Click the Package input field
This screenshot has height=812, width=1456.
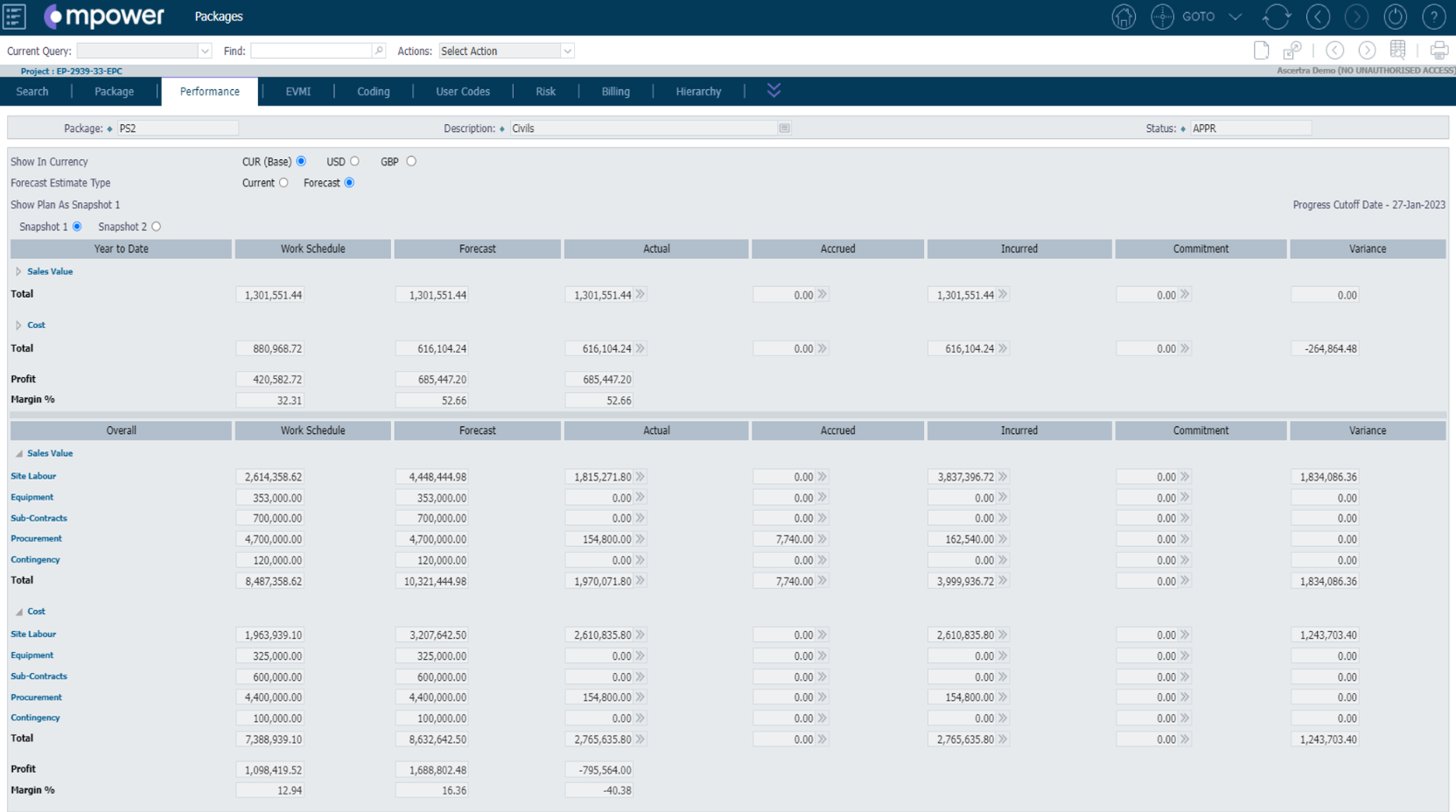pyautogui.click(x=177, y=129)
